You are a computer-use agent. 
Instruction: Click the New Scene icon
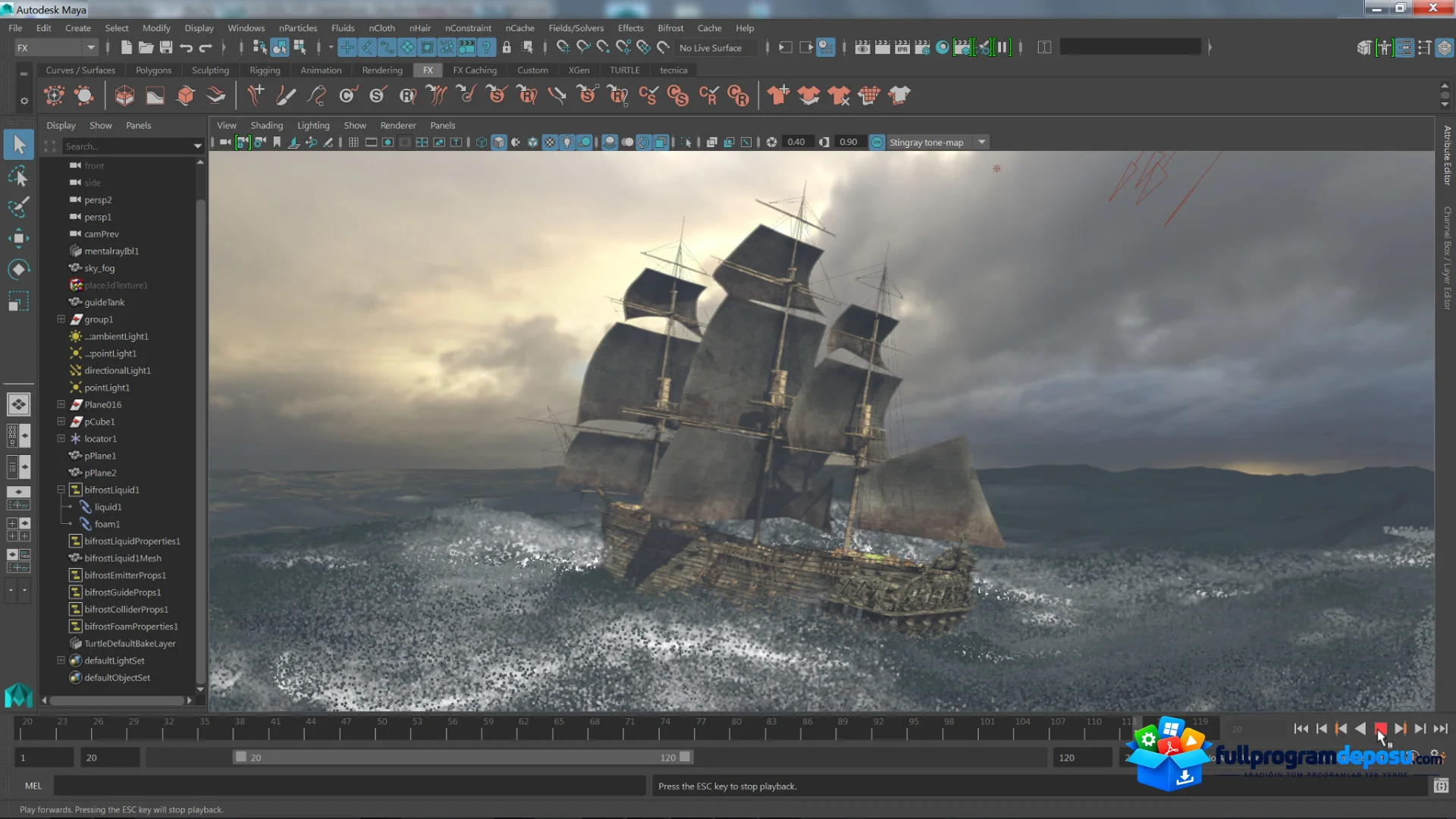(127, 47)
